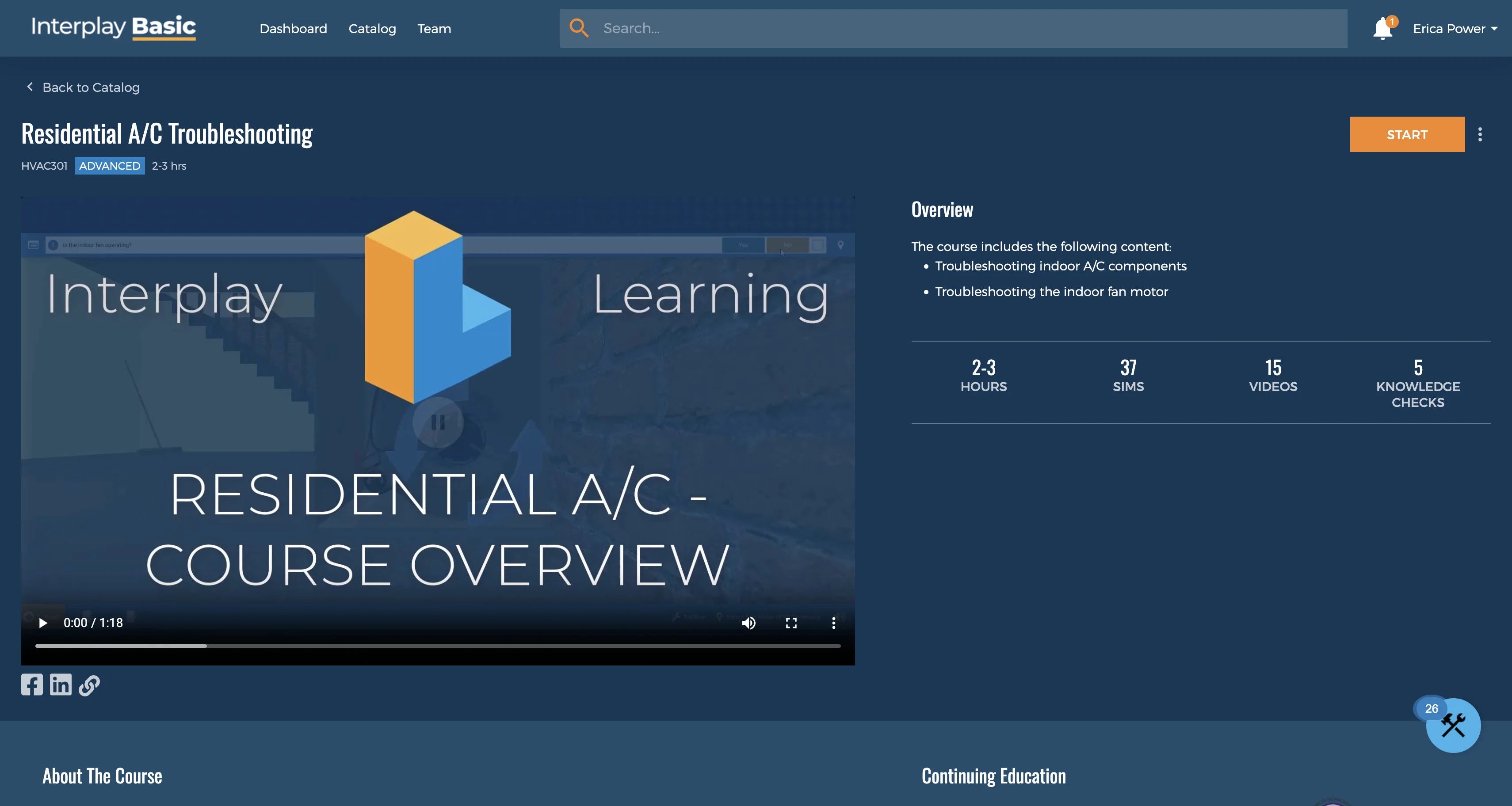Viewport: 1512px width, 806px height.
Task: Click the 0:00 / 1:18 time display
Action: coord(93,622)
